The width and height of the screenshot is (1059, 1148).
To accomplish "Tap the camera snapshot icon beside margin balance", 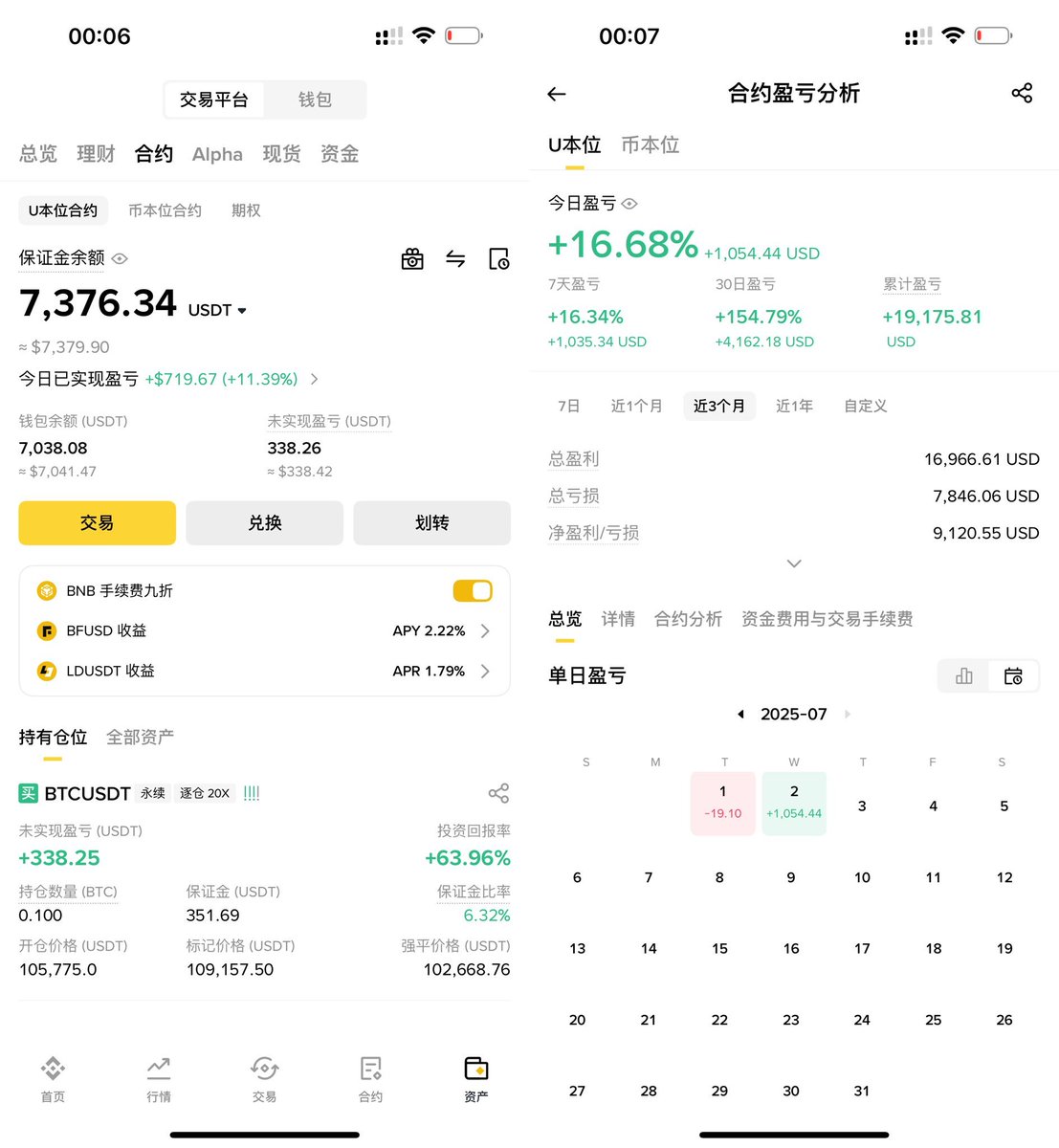I will 412,258.
